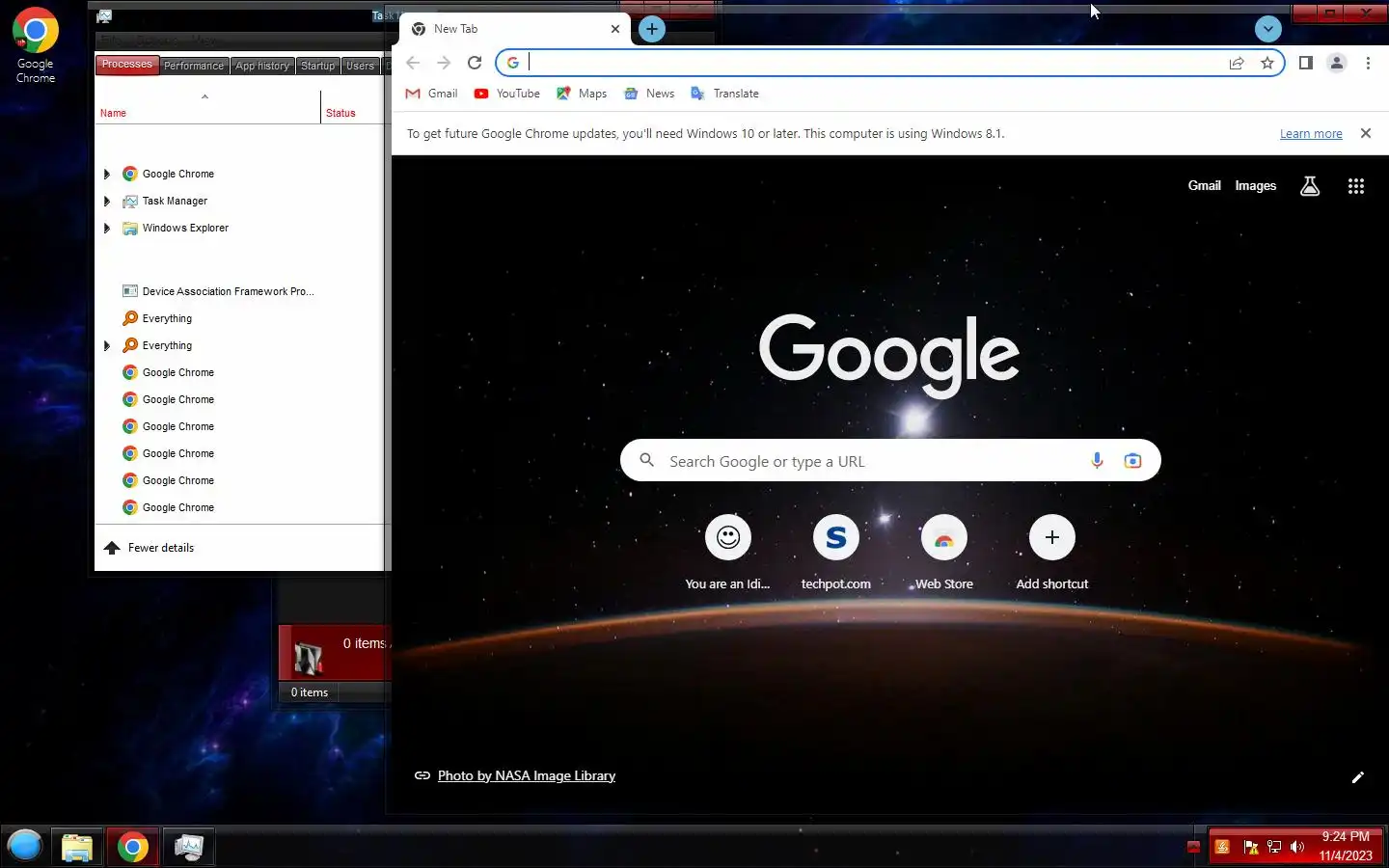Open Action Center flag icon
Screen dimensions: 1389x868
pos(1251,847)
